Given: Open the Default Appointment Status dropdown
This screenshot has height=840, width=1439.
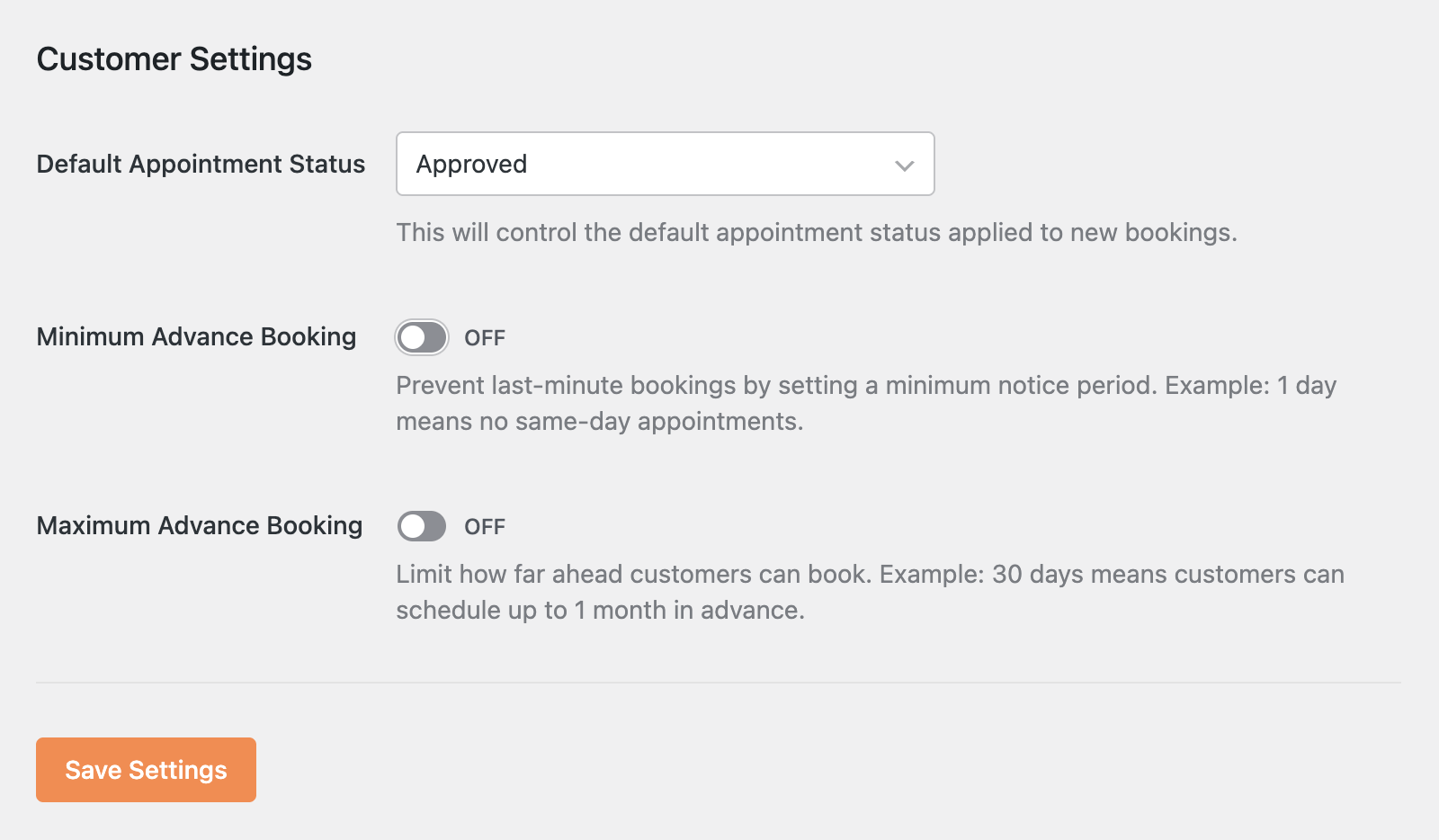Looking at the screenshot, I should point(664,164).
